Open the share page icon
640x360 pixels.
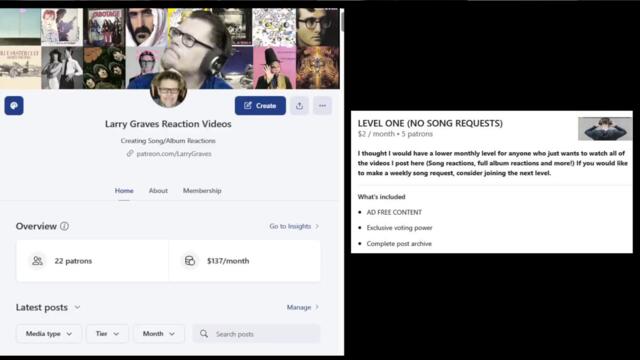click(299, 106)
